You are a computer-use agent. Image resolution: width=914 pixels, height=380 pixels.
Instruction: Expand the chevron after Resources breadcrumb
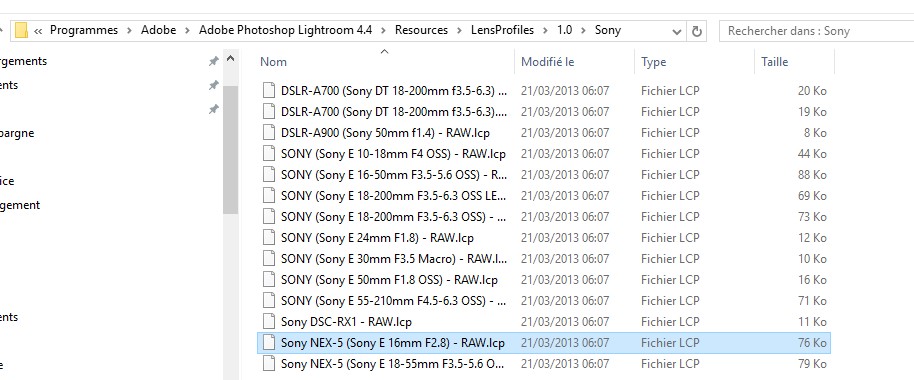click(x=460, y=31)
